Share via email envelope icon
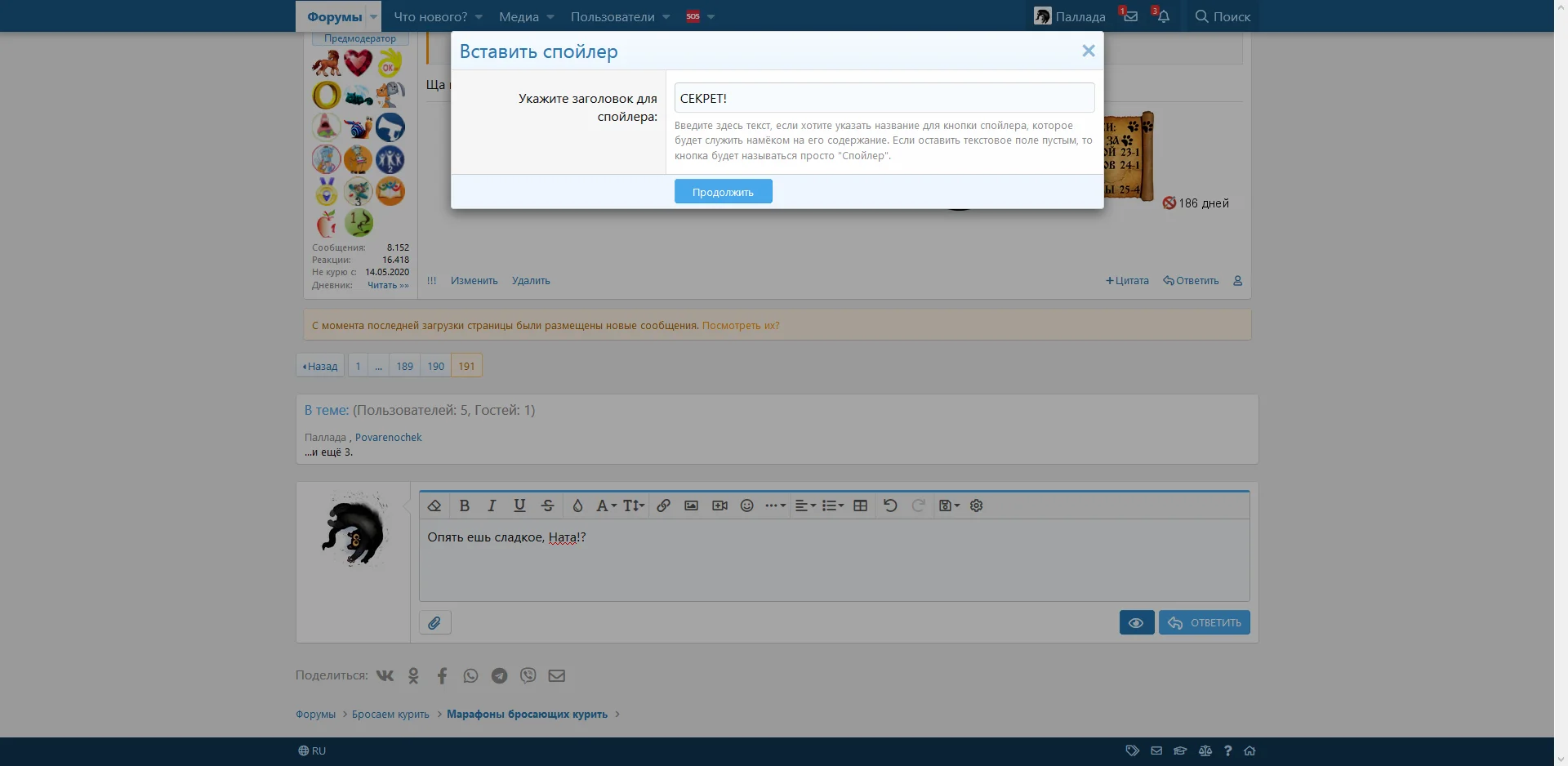1568x766 pixels. [557, 675]
